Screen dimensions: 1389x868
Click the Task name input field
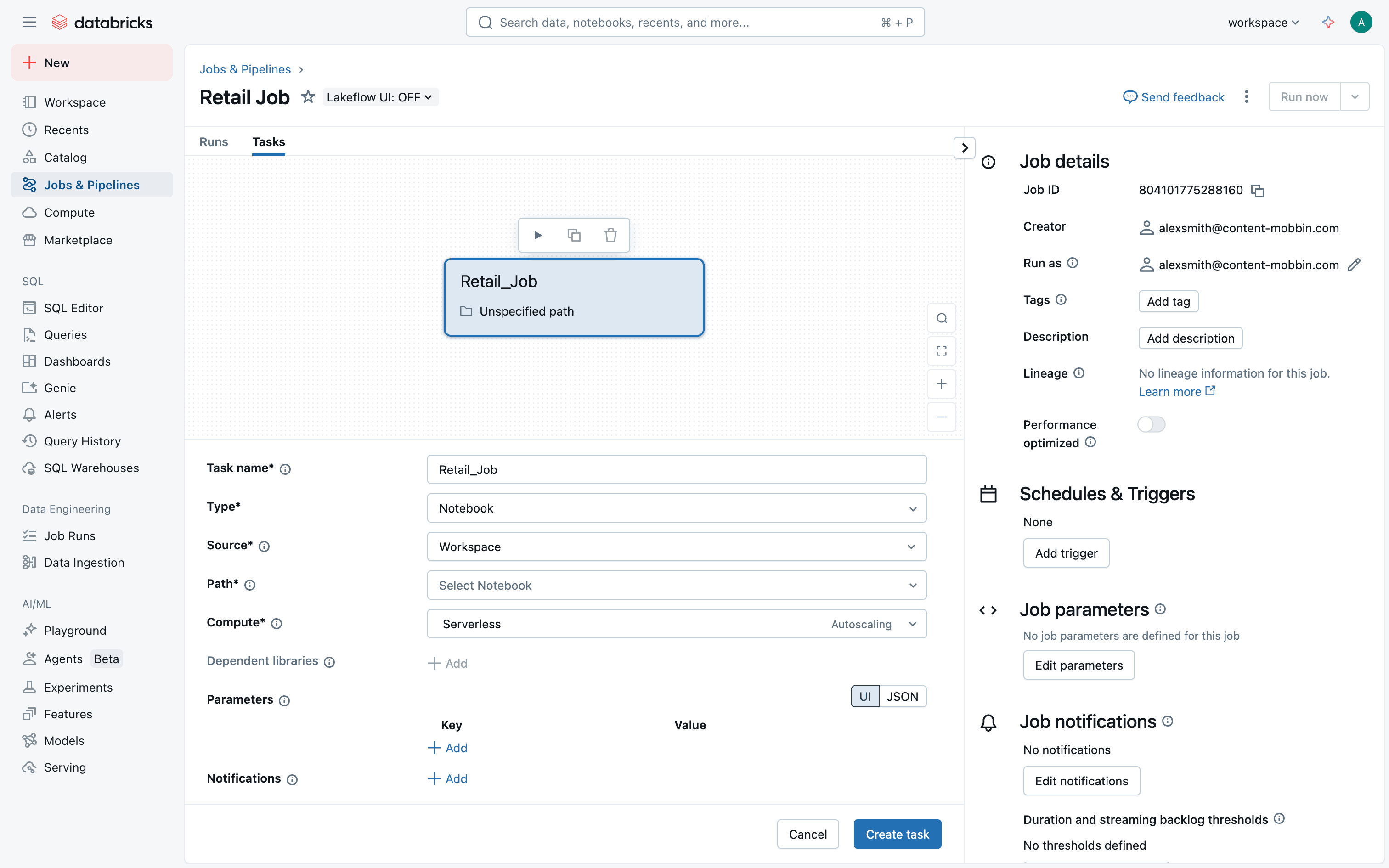(676, 469)
